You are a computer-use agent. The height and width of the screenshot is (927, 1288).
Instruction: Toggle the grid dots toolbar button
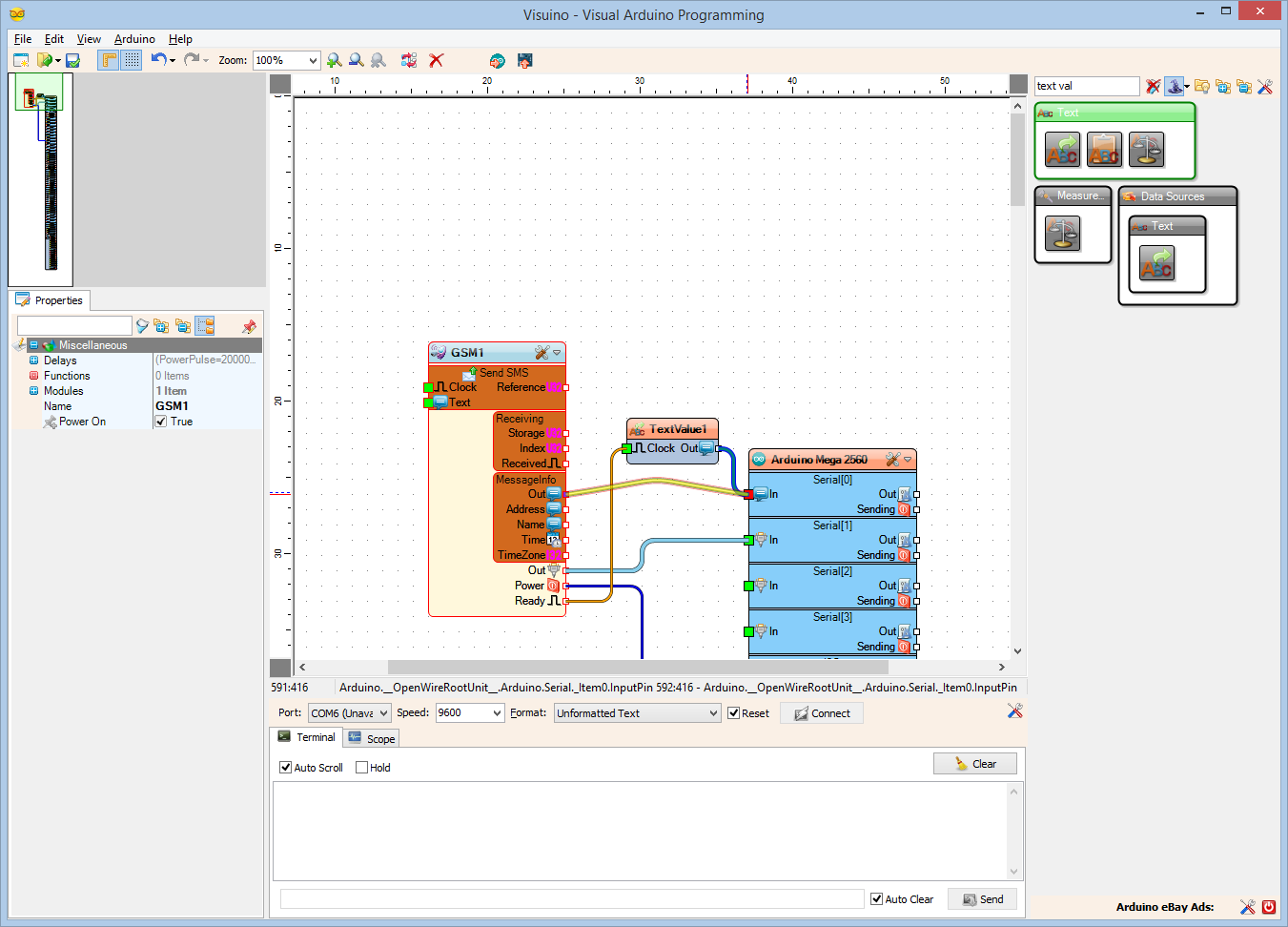[132, 60]
